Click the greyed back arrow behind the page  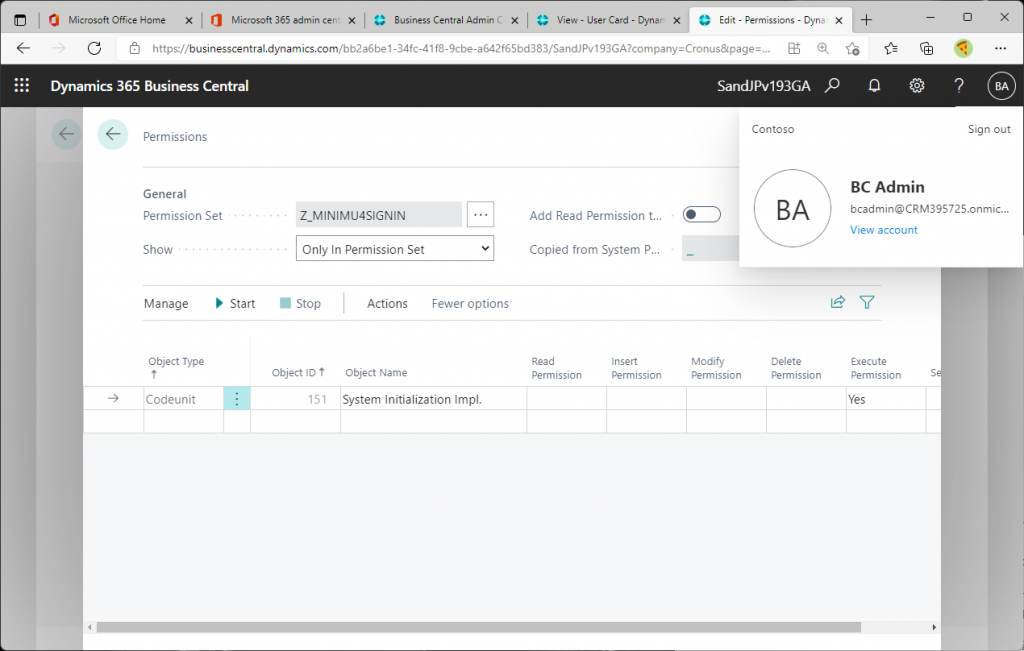(x=67, y=135)
